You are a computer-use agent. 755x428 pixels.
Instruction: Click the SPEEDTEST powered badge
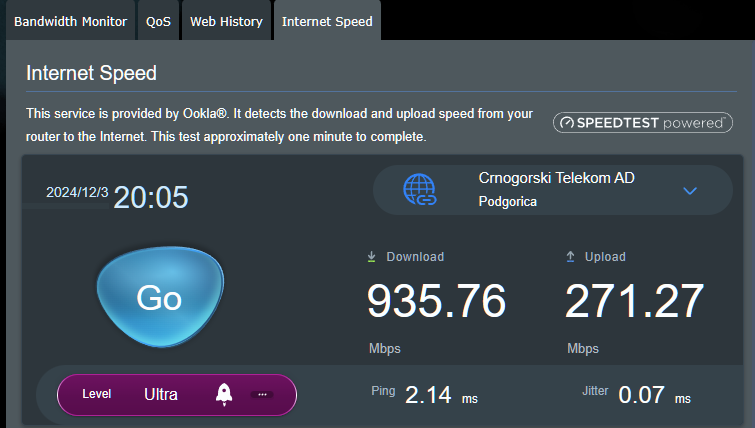(x=643, y=123)
